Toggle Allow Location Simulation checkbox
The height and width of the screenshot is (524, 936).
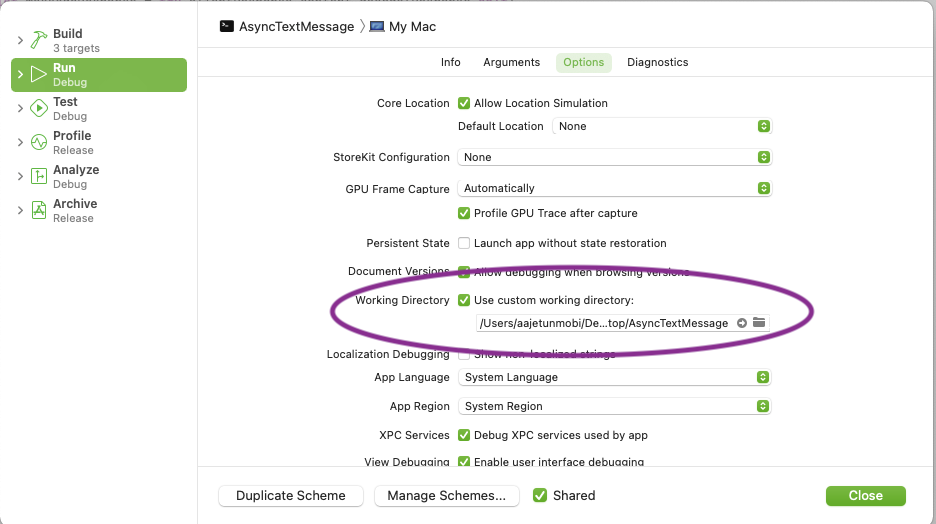coord(464,103)
